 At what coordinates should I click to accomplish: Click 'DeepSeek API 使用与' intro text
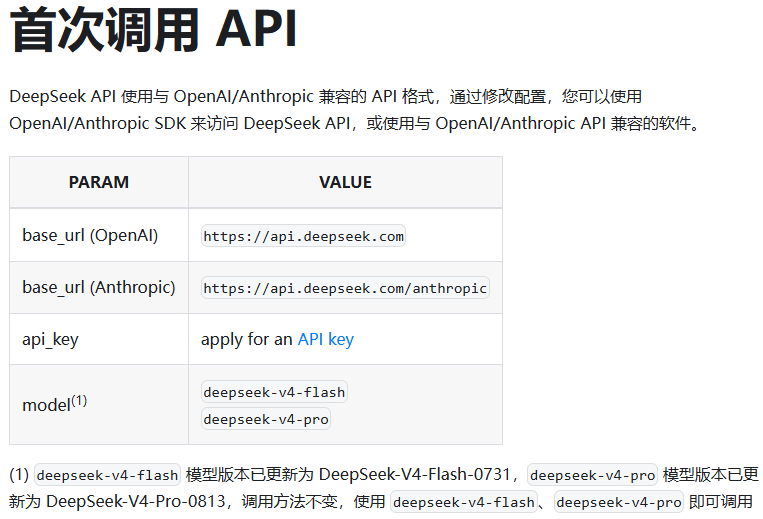coord(89,96)
